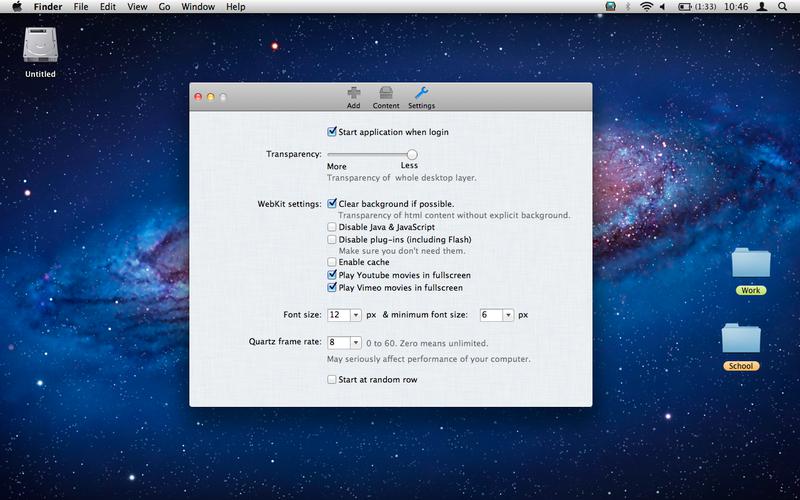
Task: Uncheck Start application when login
Action: coord(332,132)
